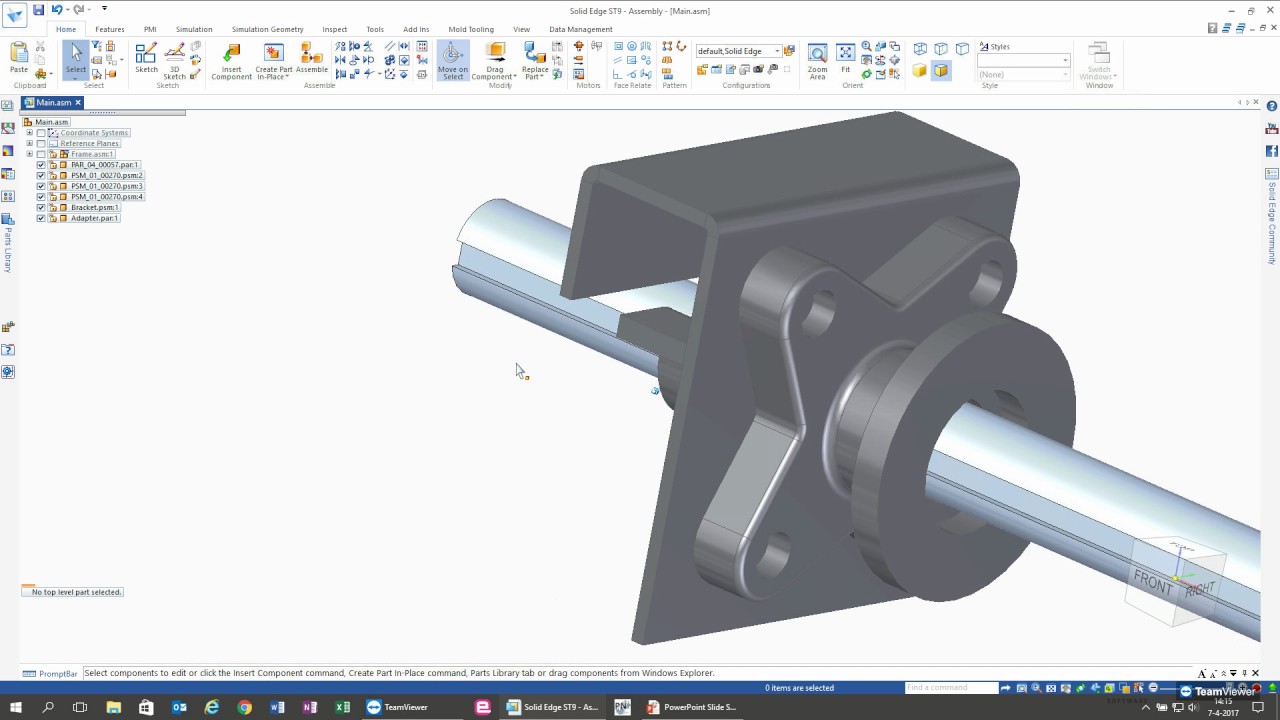
Task: Click the PromptBar icon
Action: pos(29,673)
